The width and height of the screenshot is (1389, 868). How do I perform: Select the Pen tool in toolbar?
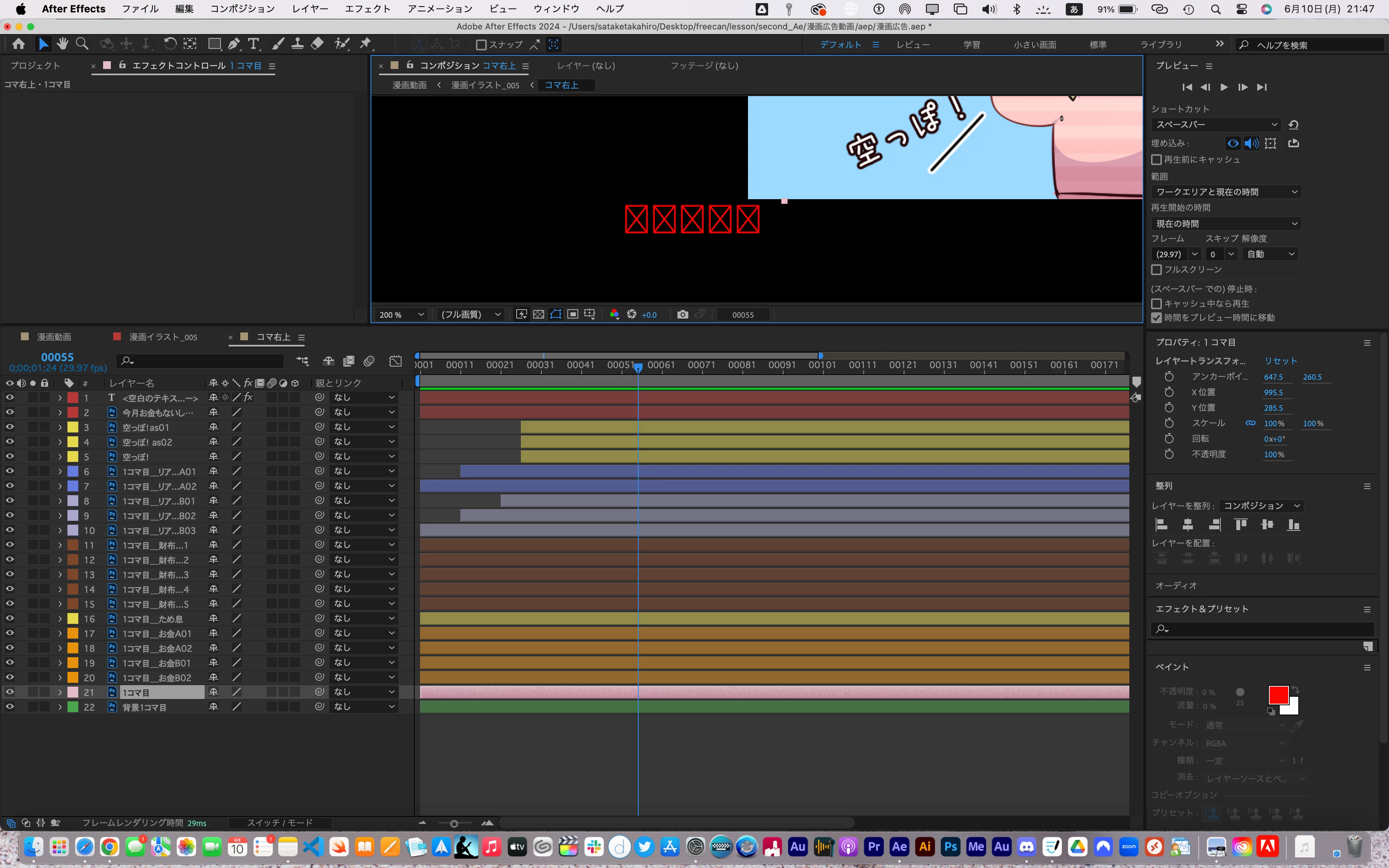234,44
